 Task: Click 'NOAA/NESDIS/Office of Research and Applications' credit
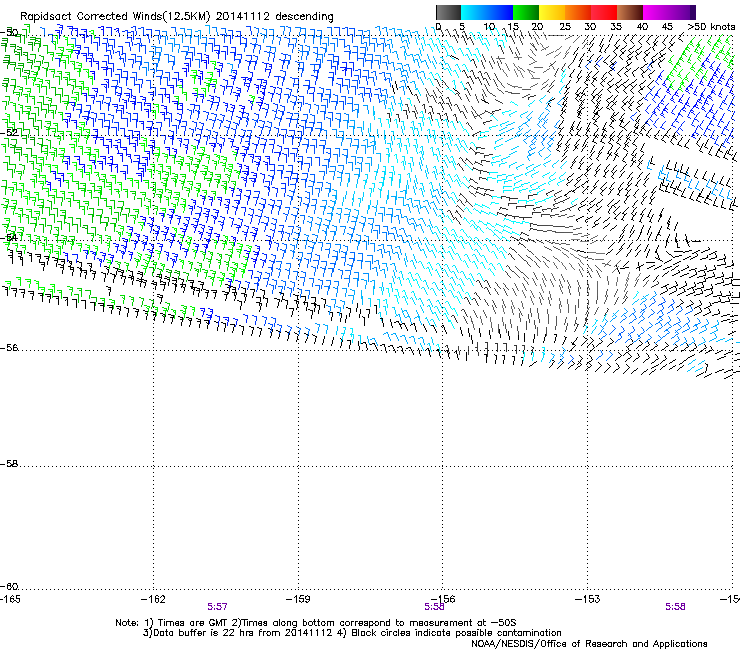click(x=589, y=644)
